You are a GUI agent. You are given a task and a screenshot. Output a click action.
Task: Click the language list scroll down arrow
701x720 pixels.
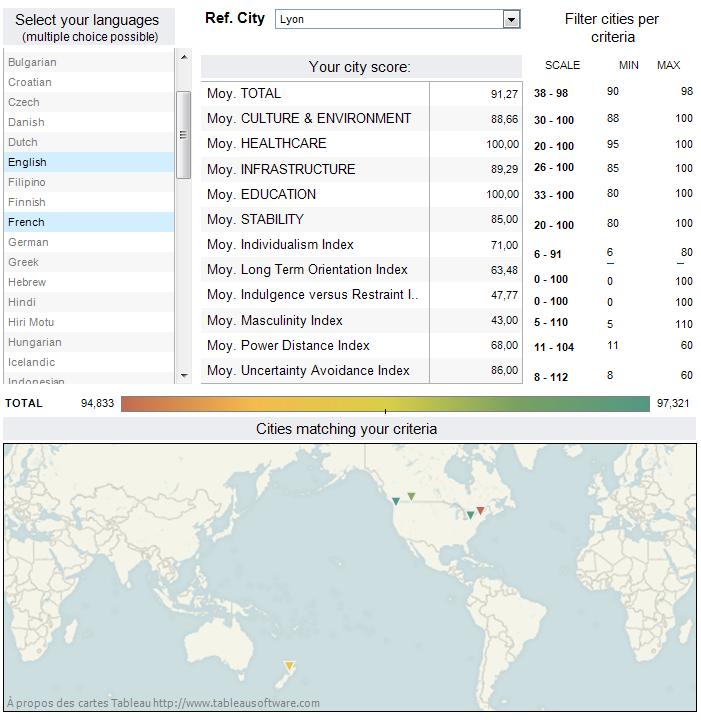point(184,376)
